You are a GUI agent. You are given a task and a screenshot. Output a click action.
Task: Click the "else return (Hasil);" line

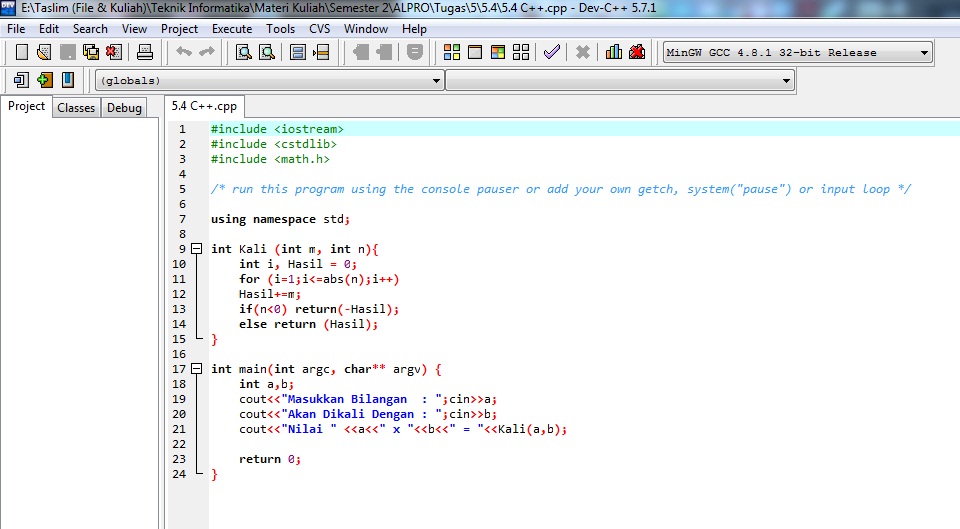pyautogui.click(x=309, y=324)
